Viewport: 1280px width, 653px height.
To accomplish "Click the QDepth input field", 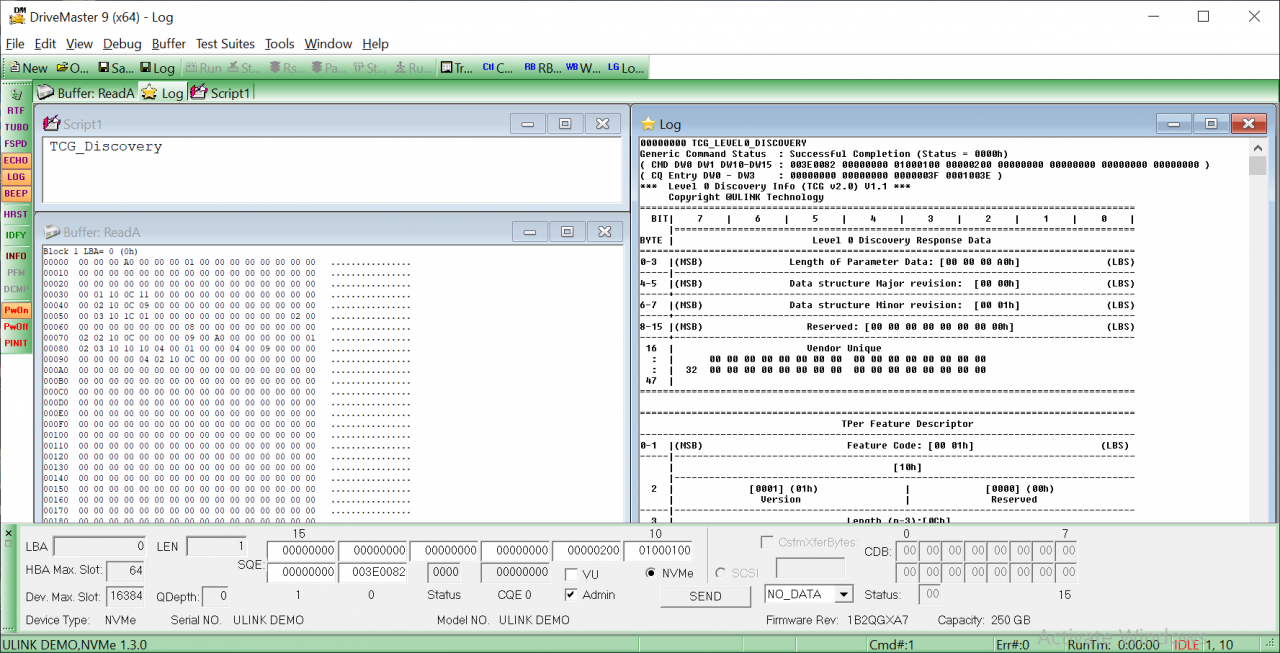I will 215,596.
